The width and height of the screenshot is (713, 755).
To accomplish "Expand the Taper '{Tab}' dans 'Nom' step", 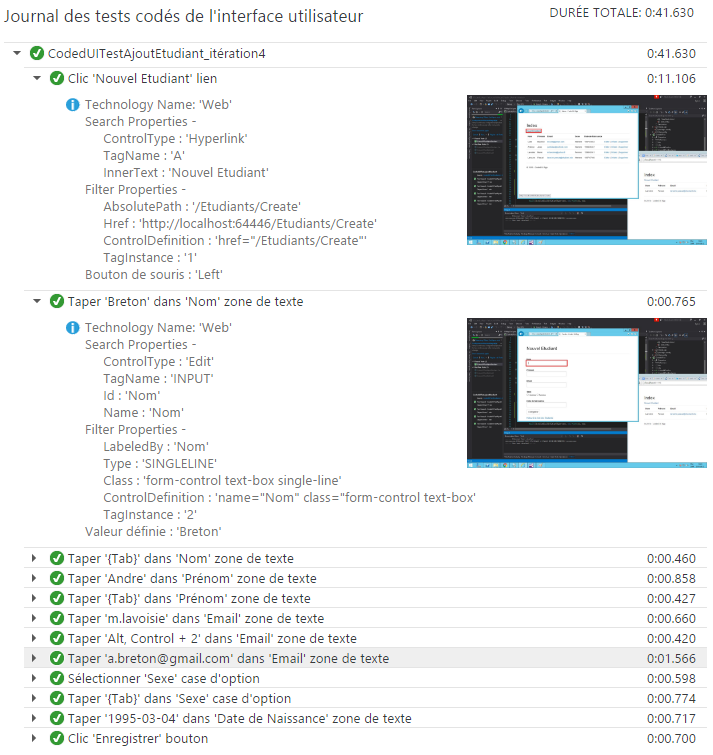I will click(x=36, y=558).
